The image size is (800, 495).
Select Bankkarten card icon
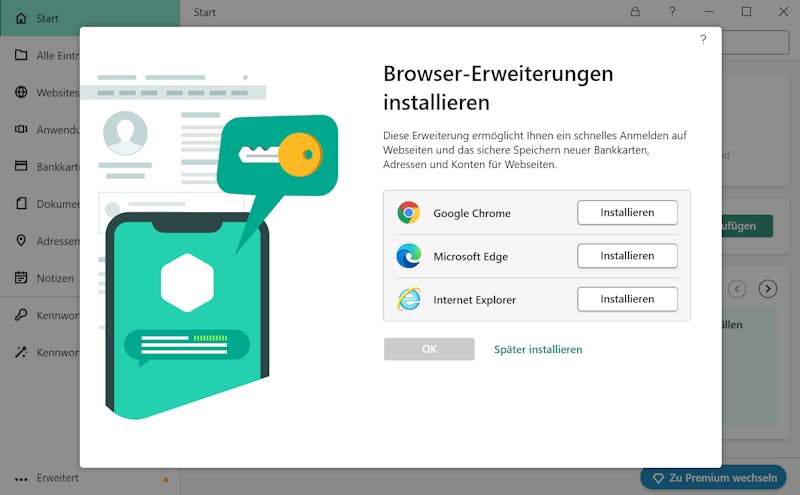pos(21,166)
